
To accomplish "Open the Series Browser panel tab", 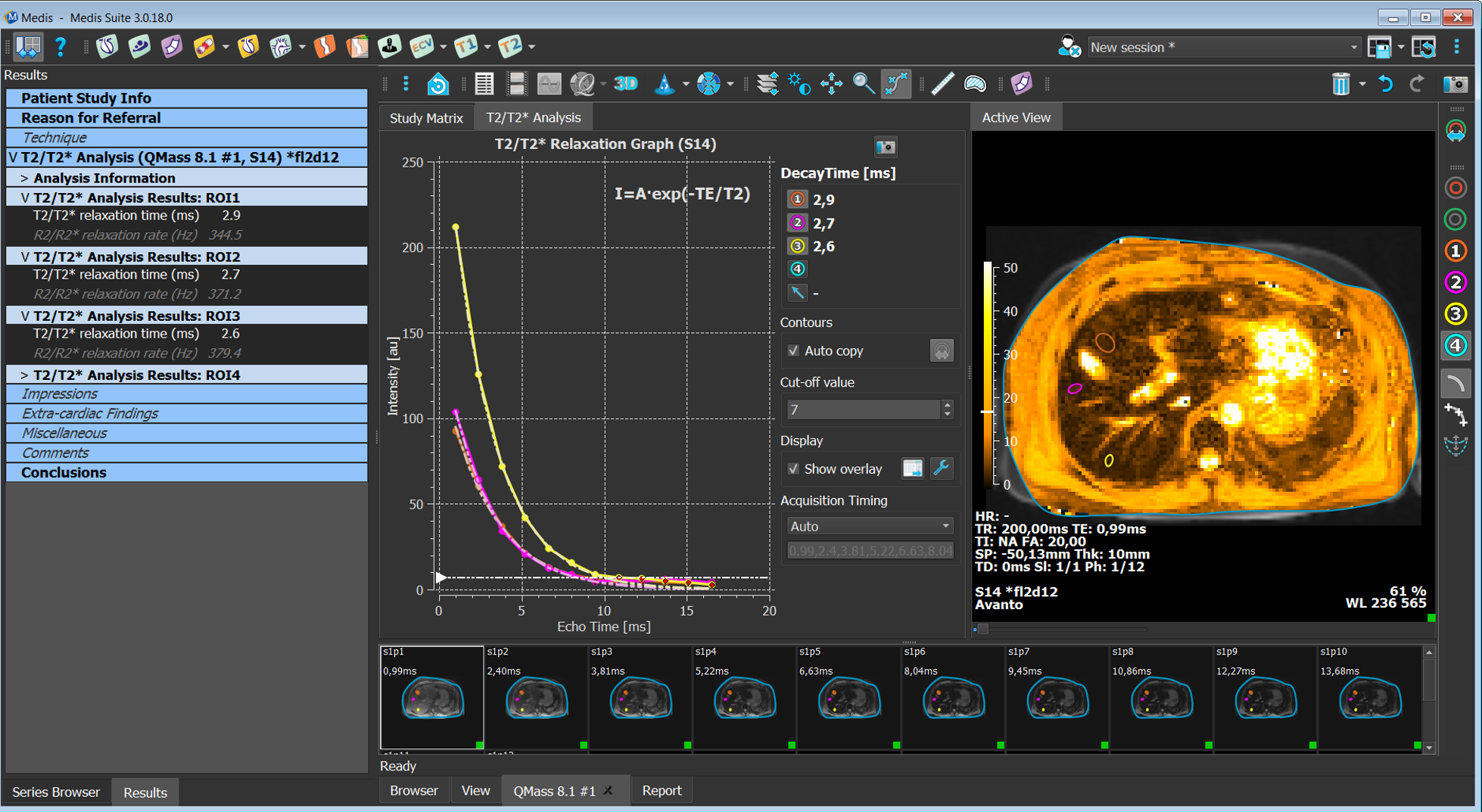I will tap(56, 792).
